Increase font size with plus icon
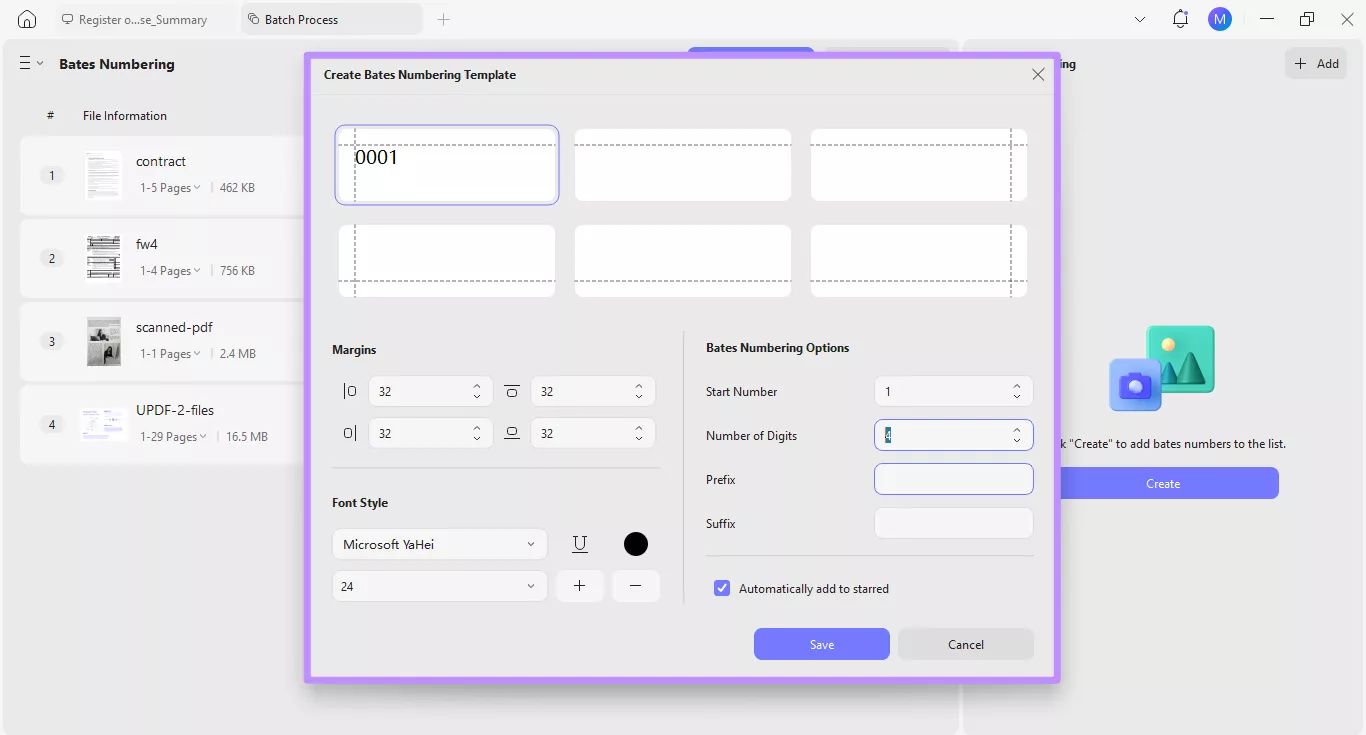 coord(580,586)
